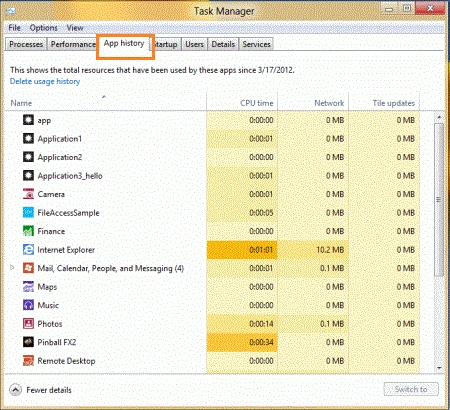The image size is (450, 410).
Task: Click the 10.2 MB network cell
Action: click(x=313, y=249)
